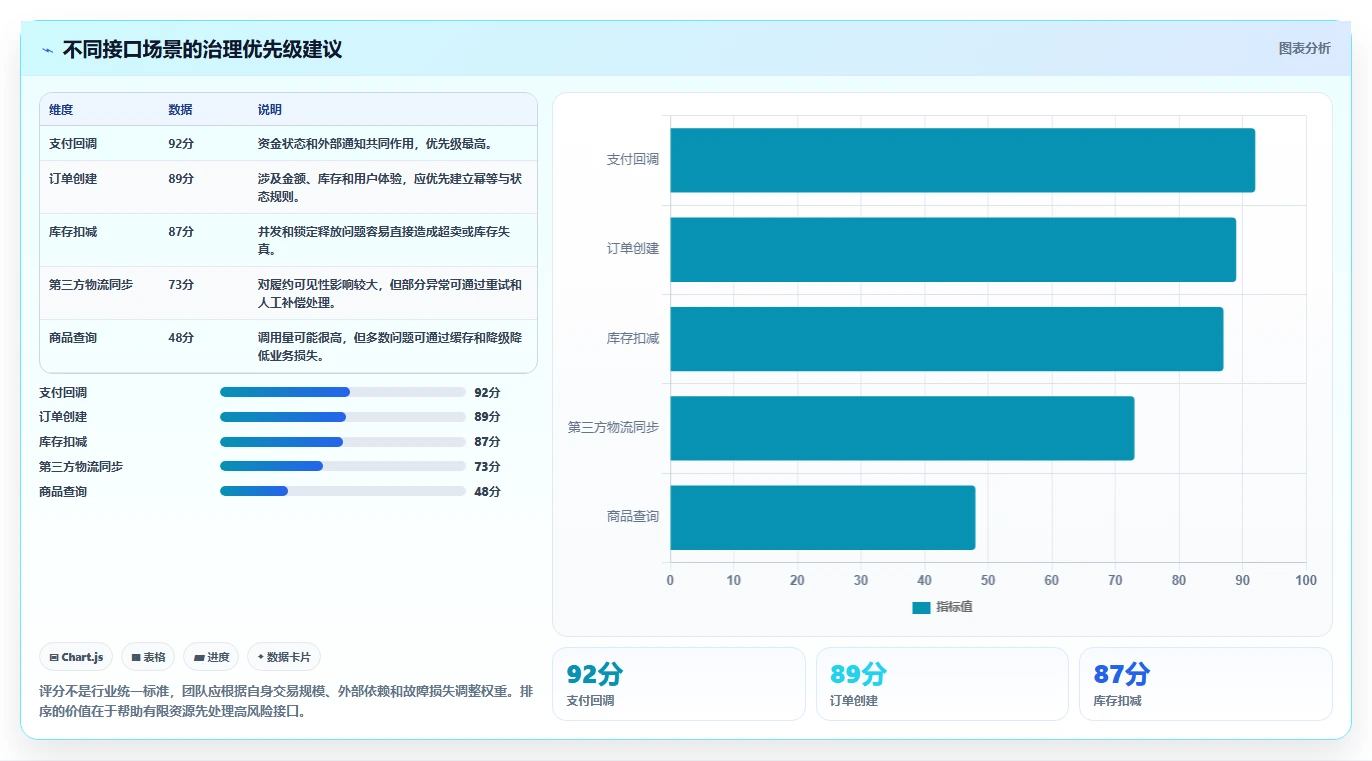Click the 73分 value beside progress bar
The height and width of the screenshot is (761, 1372).
[x=487, y=467]
